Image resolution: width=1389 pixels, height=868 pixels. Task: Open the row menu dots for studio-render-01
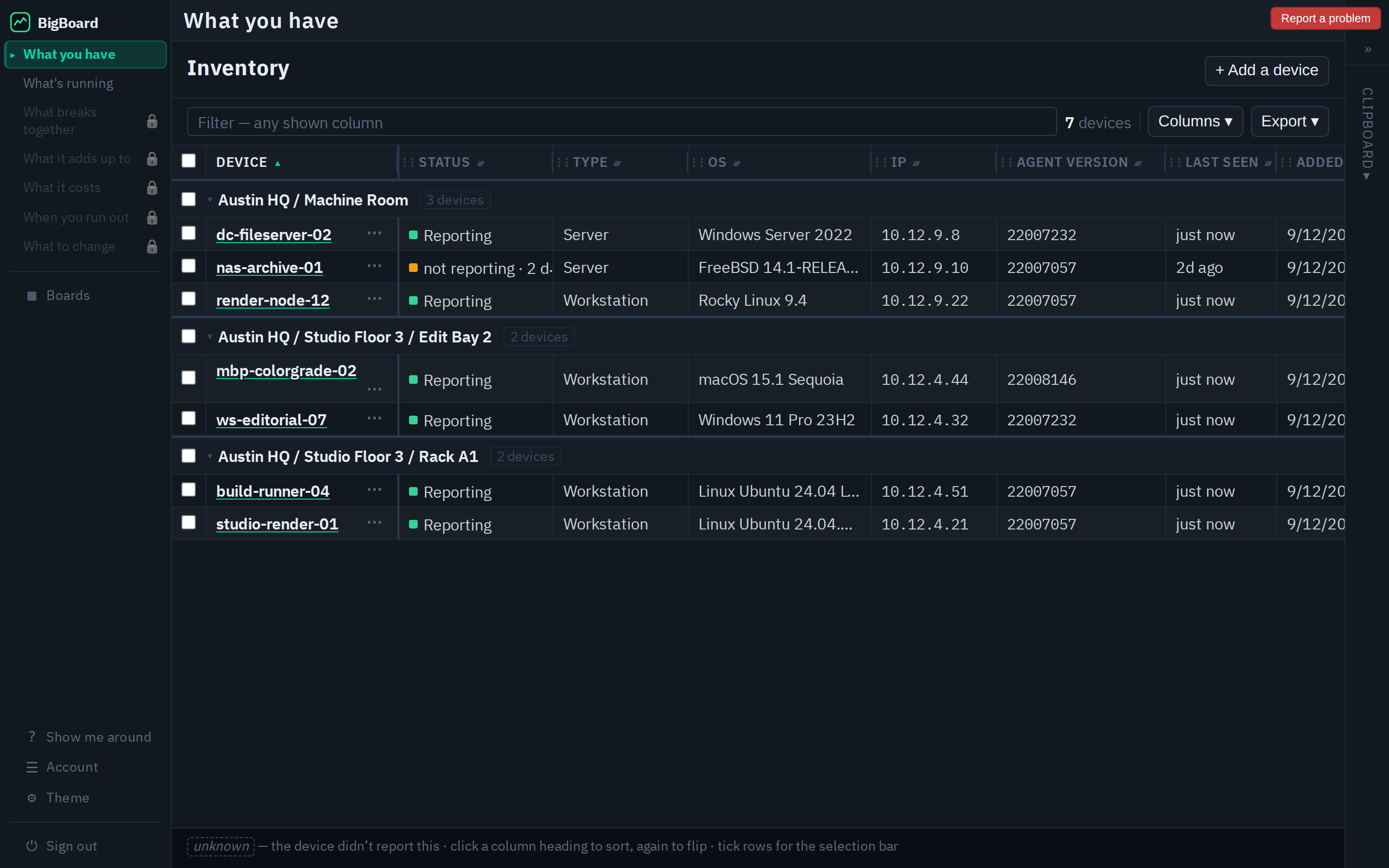pos(374,522)
